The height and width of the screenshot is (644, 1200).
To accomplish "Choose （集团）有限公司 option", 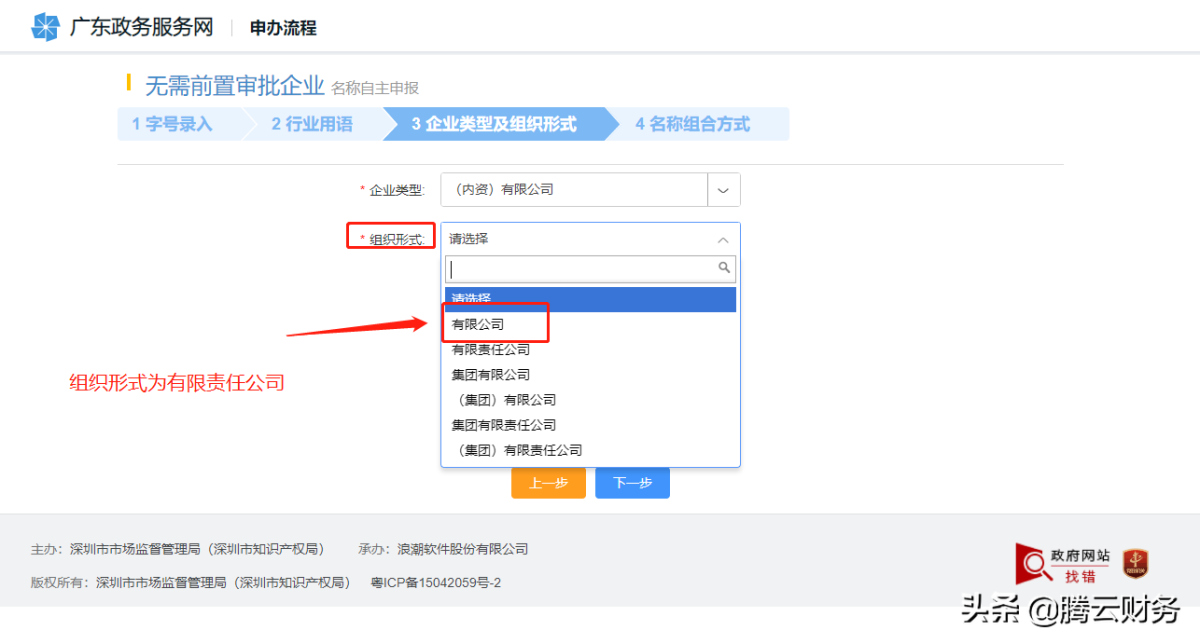I will point(503,400).
